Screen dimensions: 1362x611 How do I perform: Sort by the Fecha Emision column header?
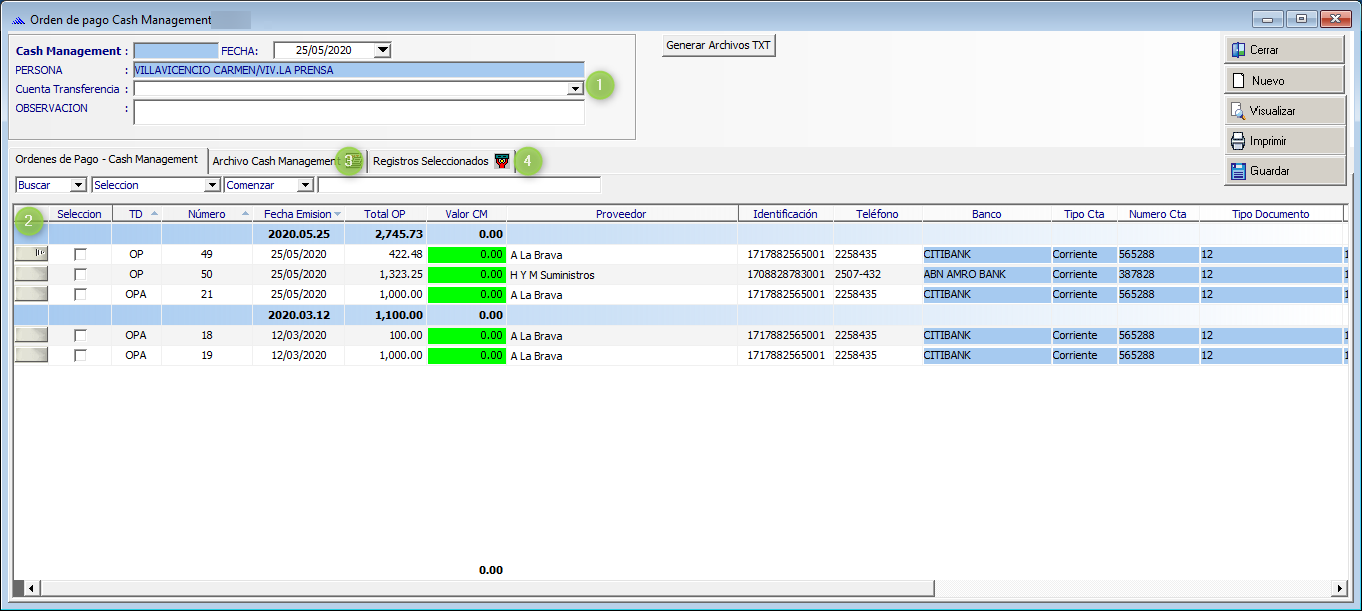click(297, 214)
